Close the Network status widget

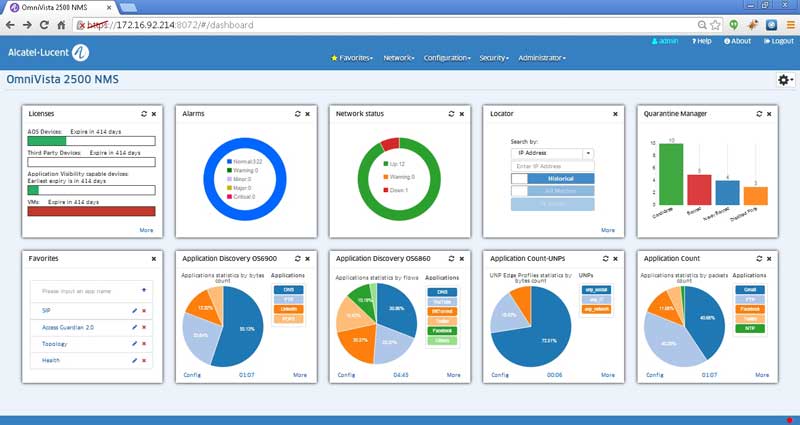click(461, 114)
